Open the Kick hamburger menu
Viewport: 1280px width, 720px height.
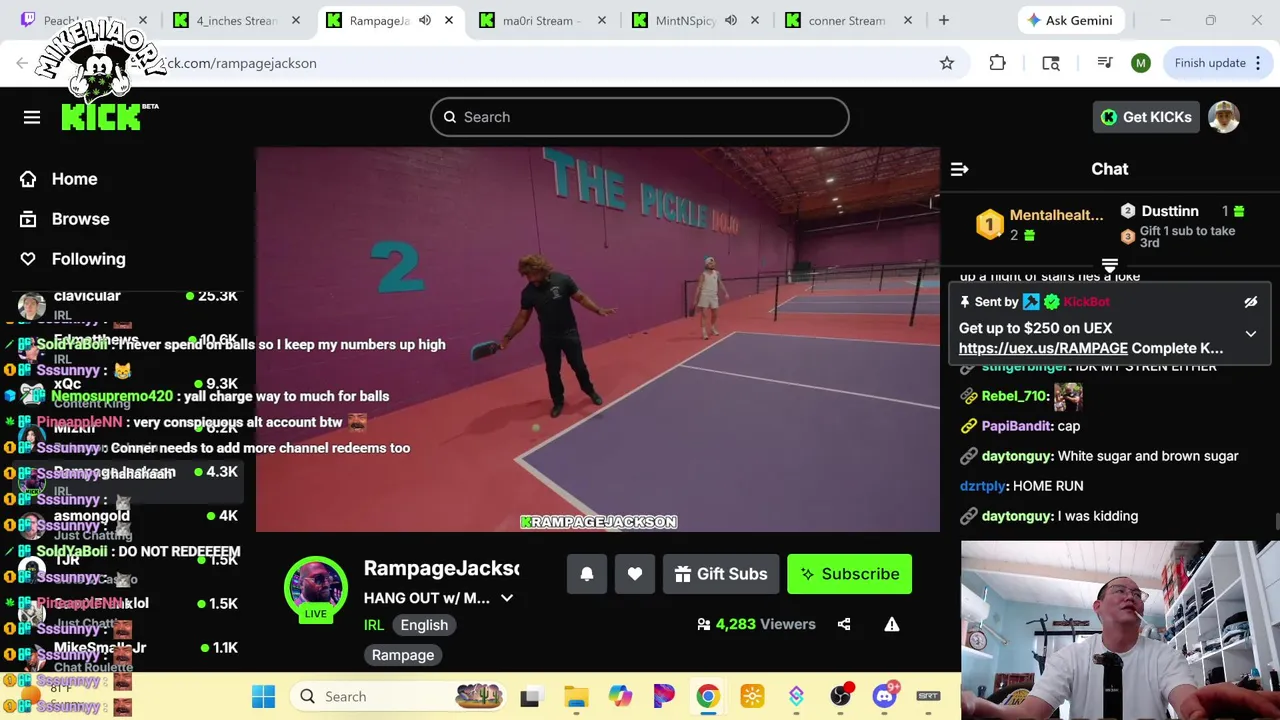(32, 117)
